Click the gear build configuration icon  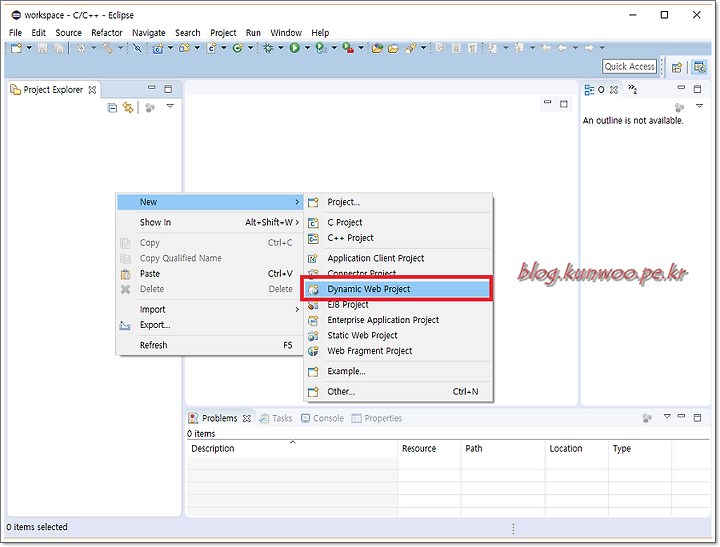[81, 48]
